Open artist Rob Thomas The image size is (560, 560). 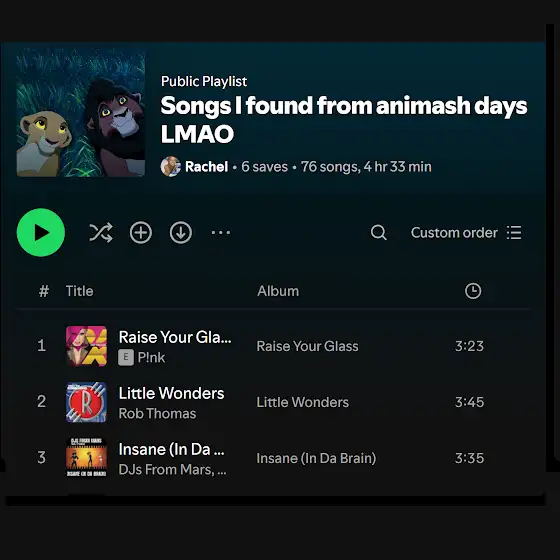pos(157,414)
